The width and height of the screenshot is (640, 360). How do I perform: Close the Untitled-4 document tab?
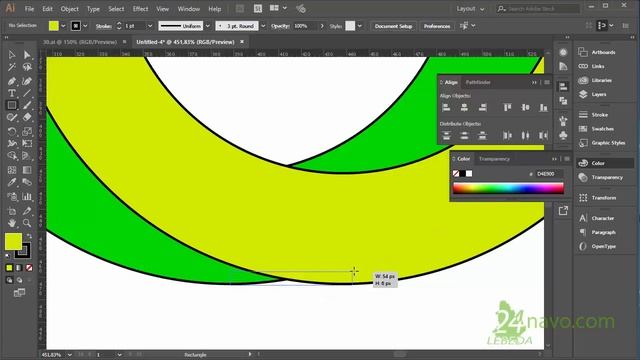tap(242, 42)
